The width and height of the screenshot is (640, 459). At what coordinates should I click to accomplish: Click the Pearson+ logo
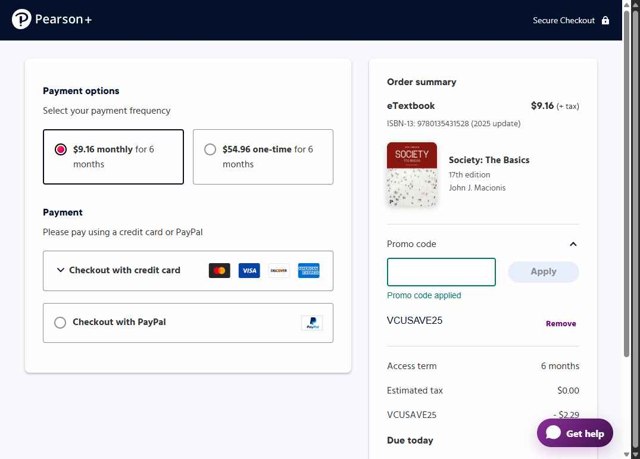52,19
